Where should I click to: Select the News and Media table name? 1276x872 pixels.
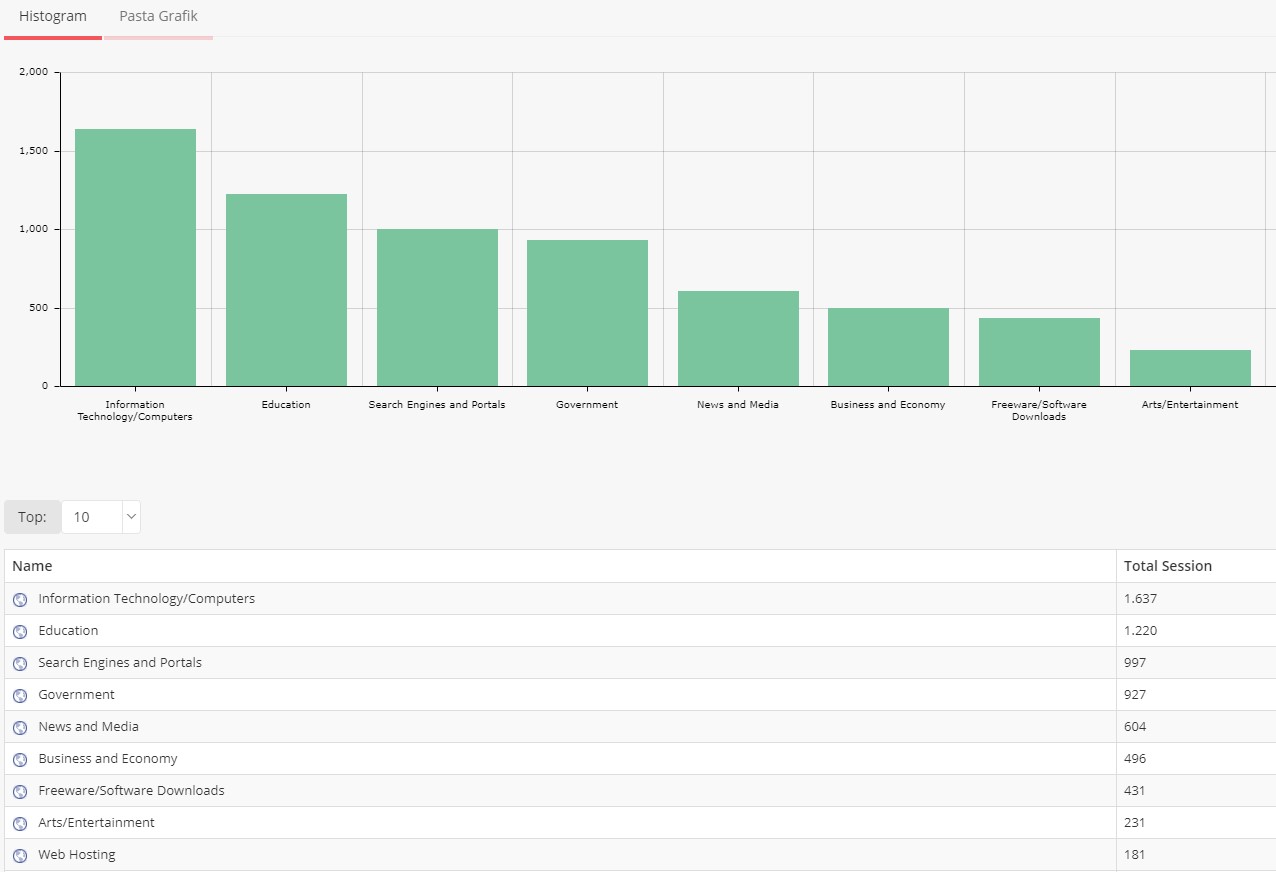[88, 727]
